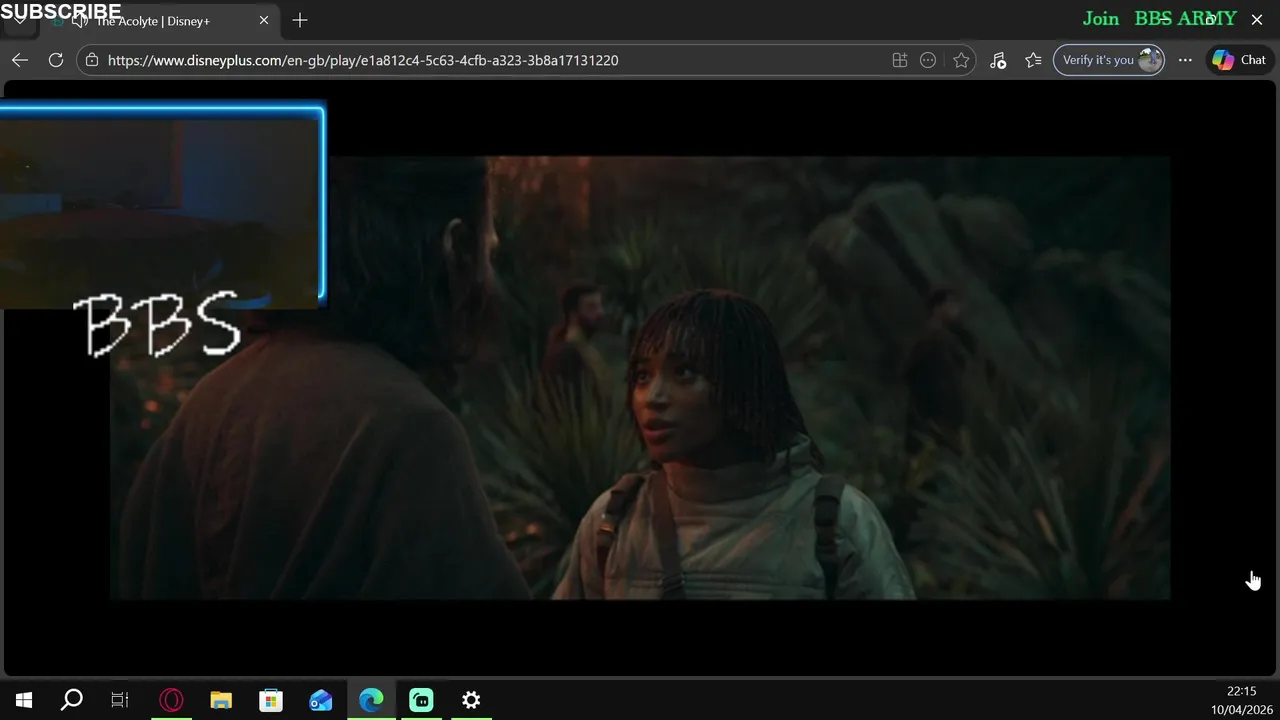Click the Disney+ video player to pause

coord(640,377)
